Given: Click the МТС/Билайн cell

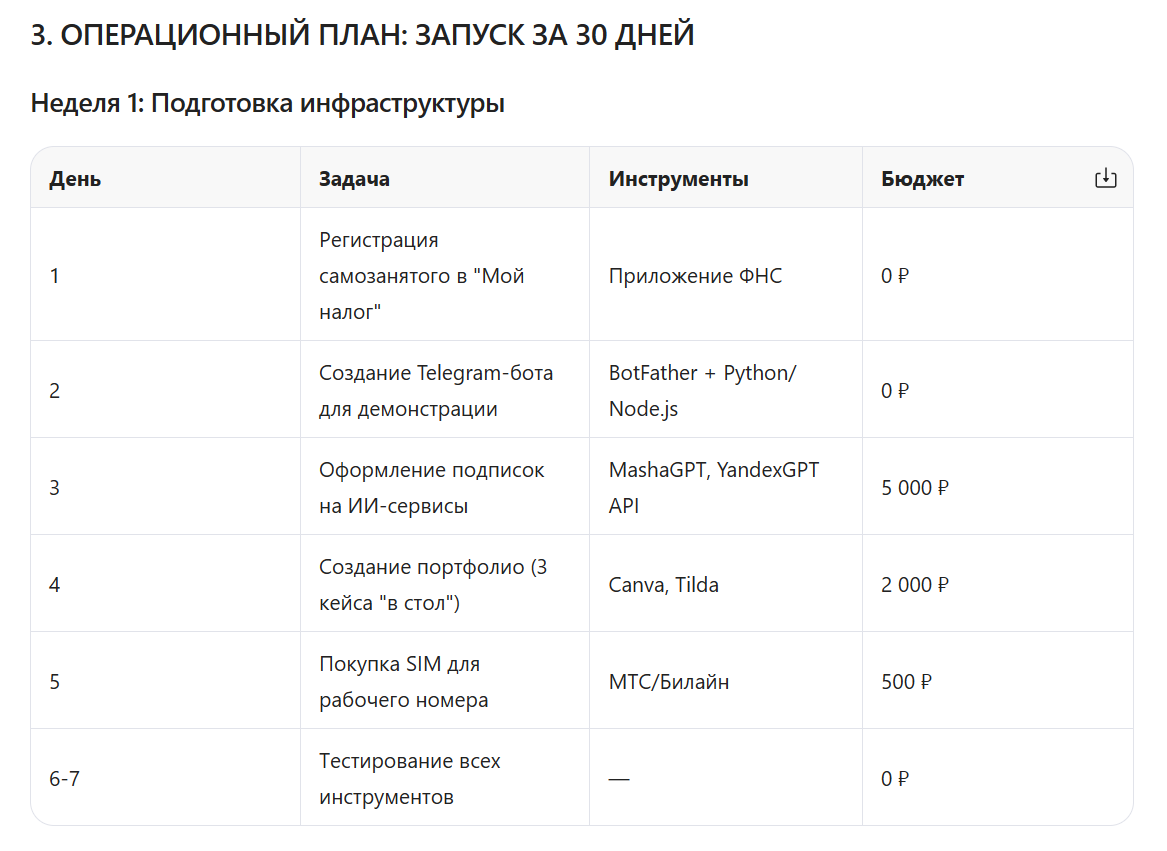Looking at the screenshot, I should (x=726, y=681).
